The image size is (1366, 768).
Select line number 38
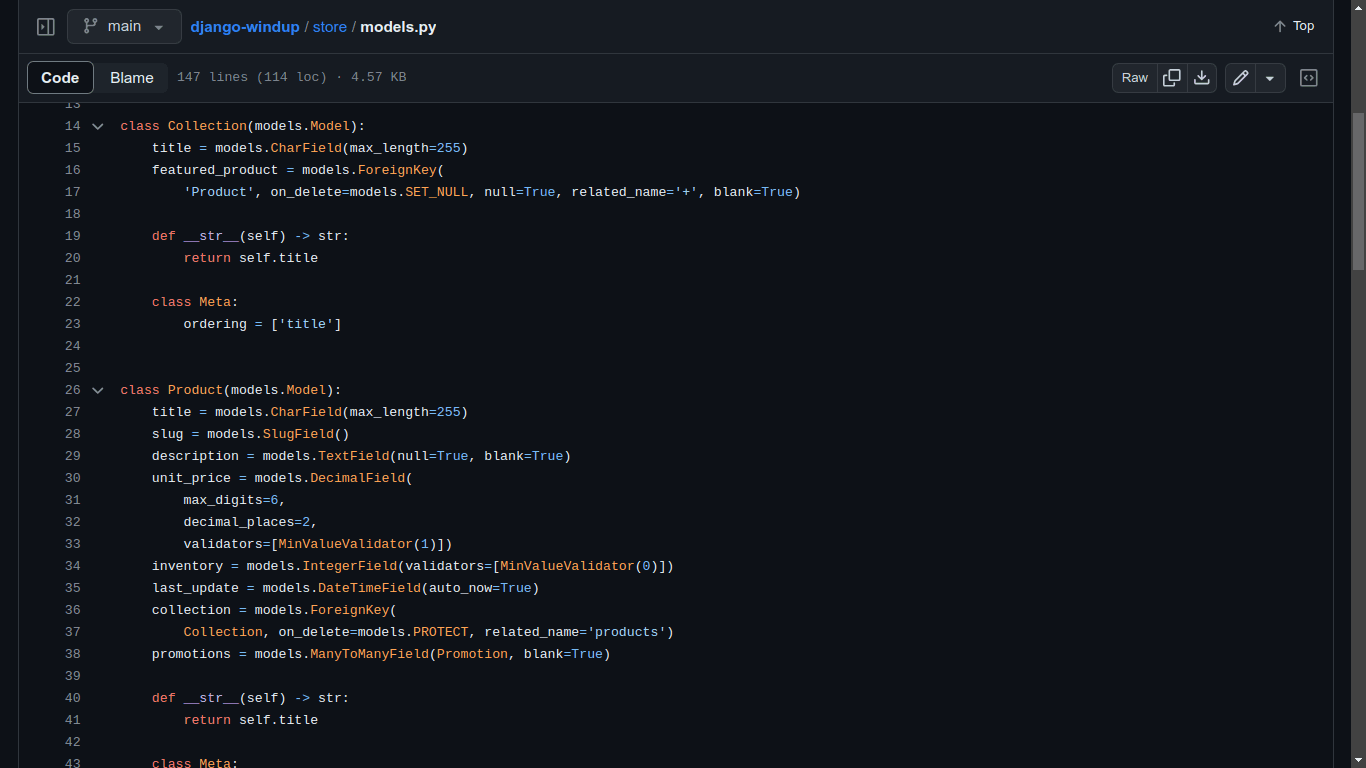(72, 654)
